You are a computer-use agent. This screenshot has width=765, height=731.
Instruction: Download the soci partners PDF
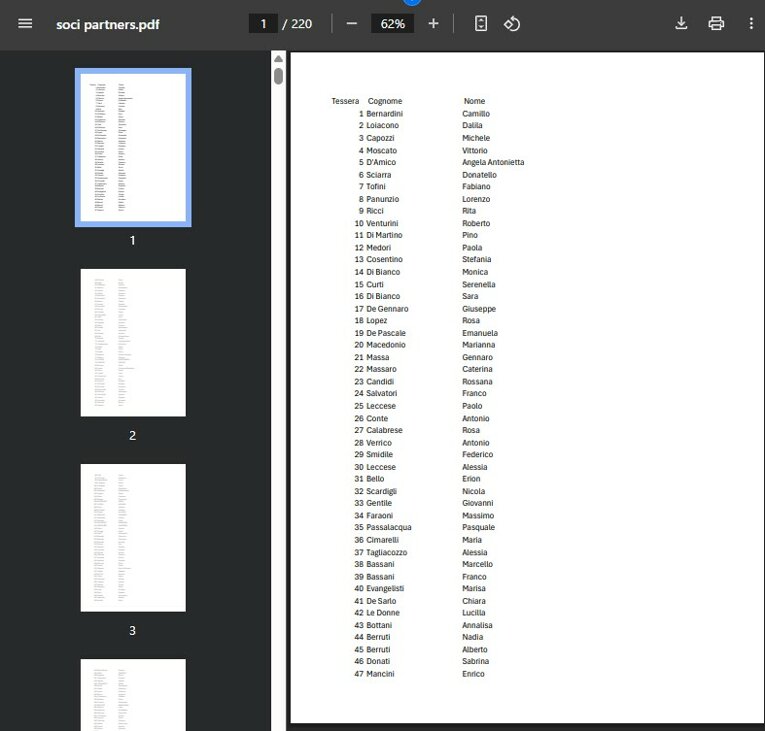[681, 23]
